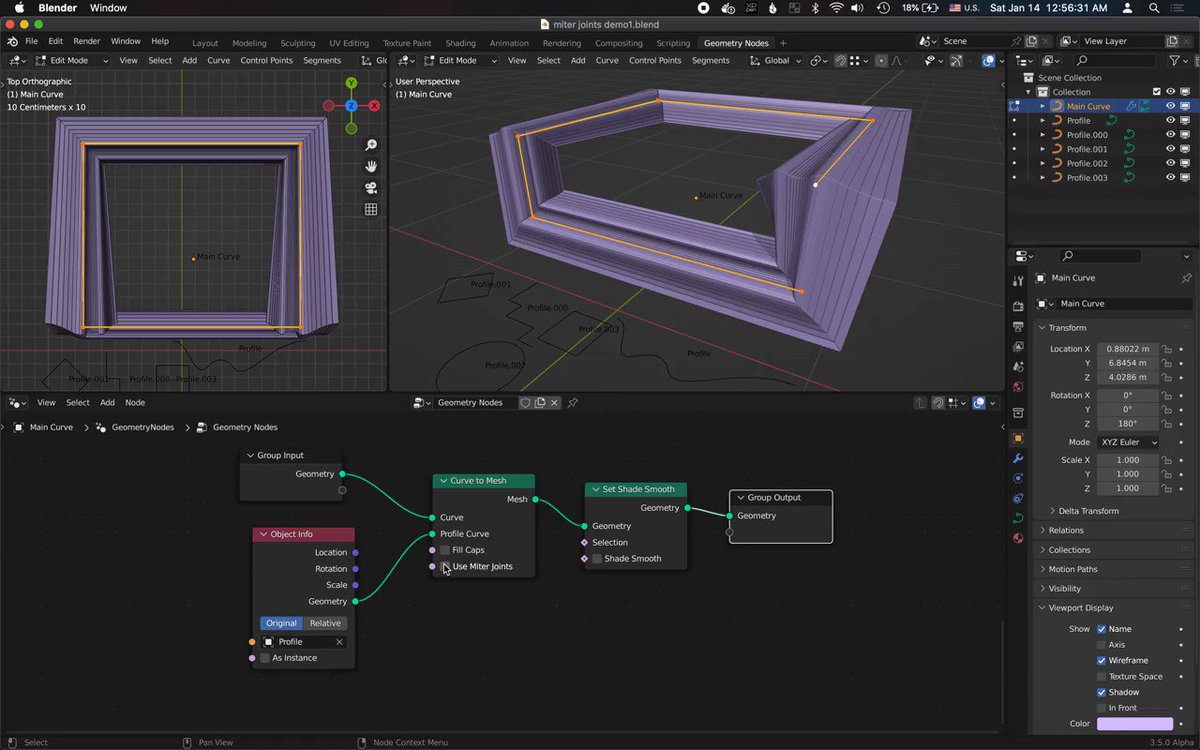The image size is (1200, 750).
Task: Click the camera view icon in the left viewport
Action: point(371,188)
